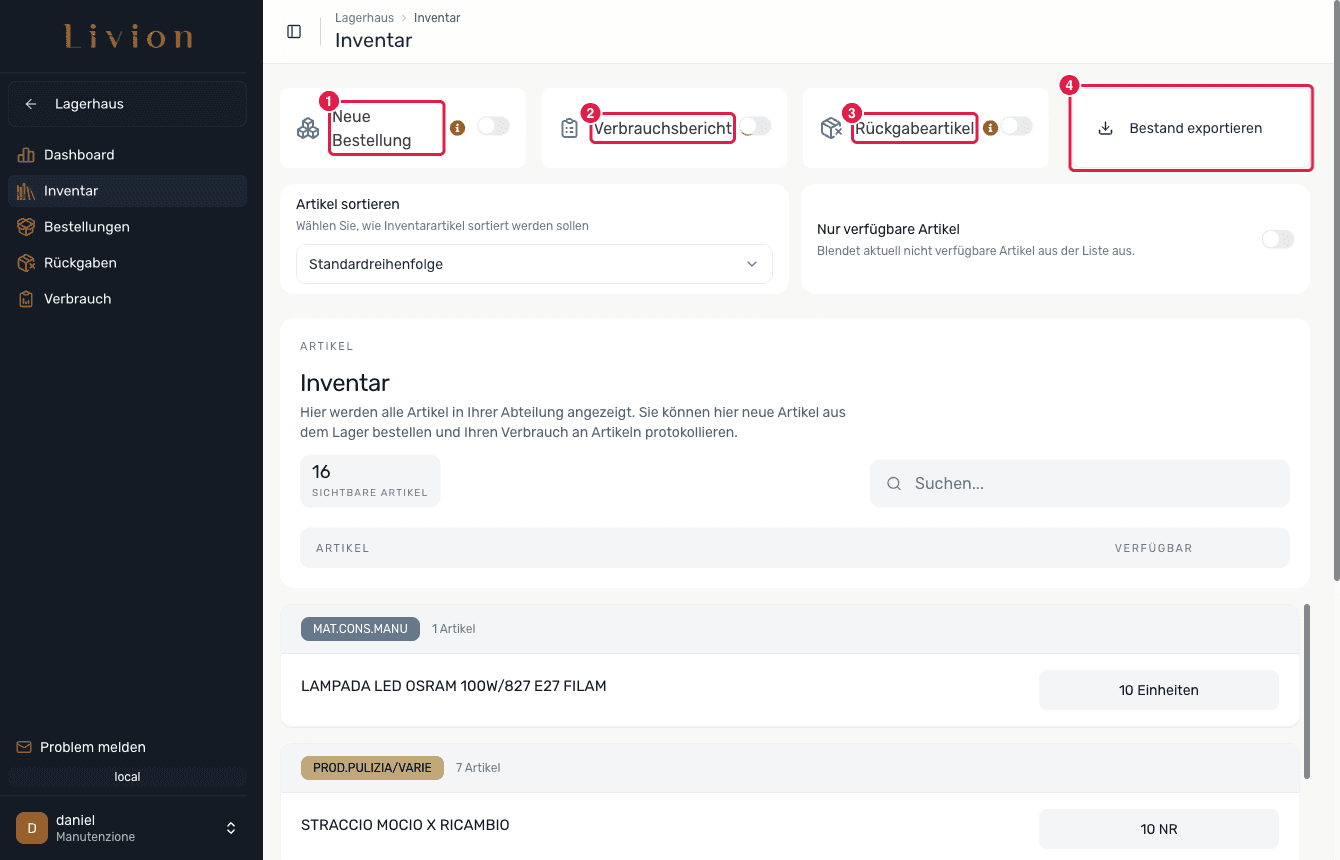Click the ARTIKEL column header
The height and width of the screenshot is (860, 1340).
pyautogui.click(x=343, y=548)
